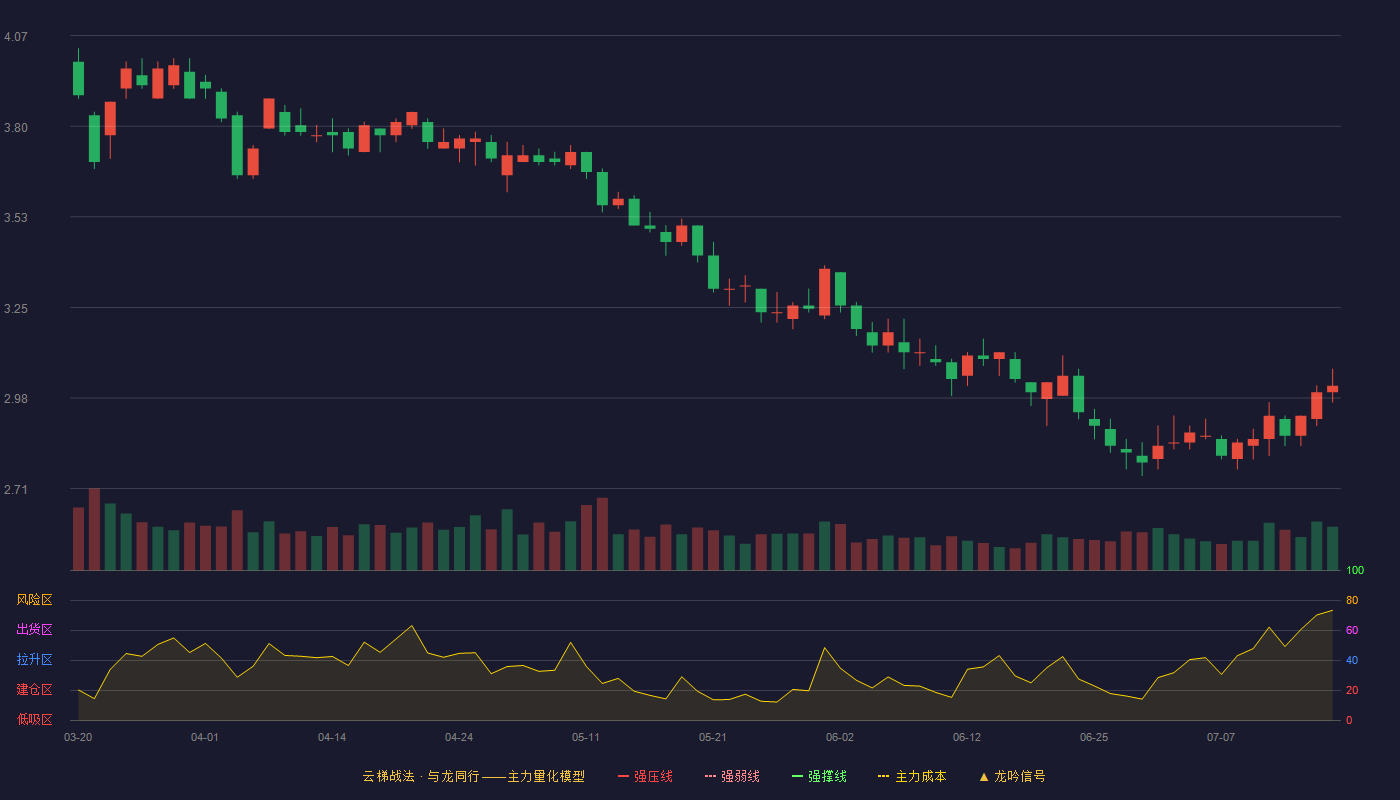Select the 低吸区 zone label

pyautogui.click(x=34, y=719)
